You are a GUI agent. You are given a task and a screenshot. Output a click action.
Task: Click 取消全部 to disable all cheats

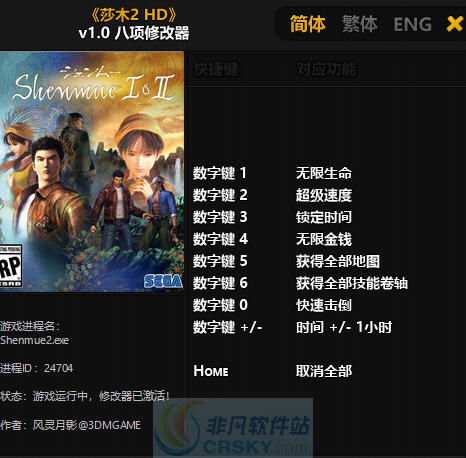(x=324, y=371)
